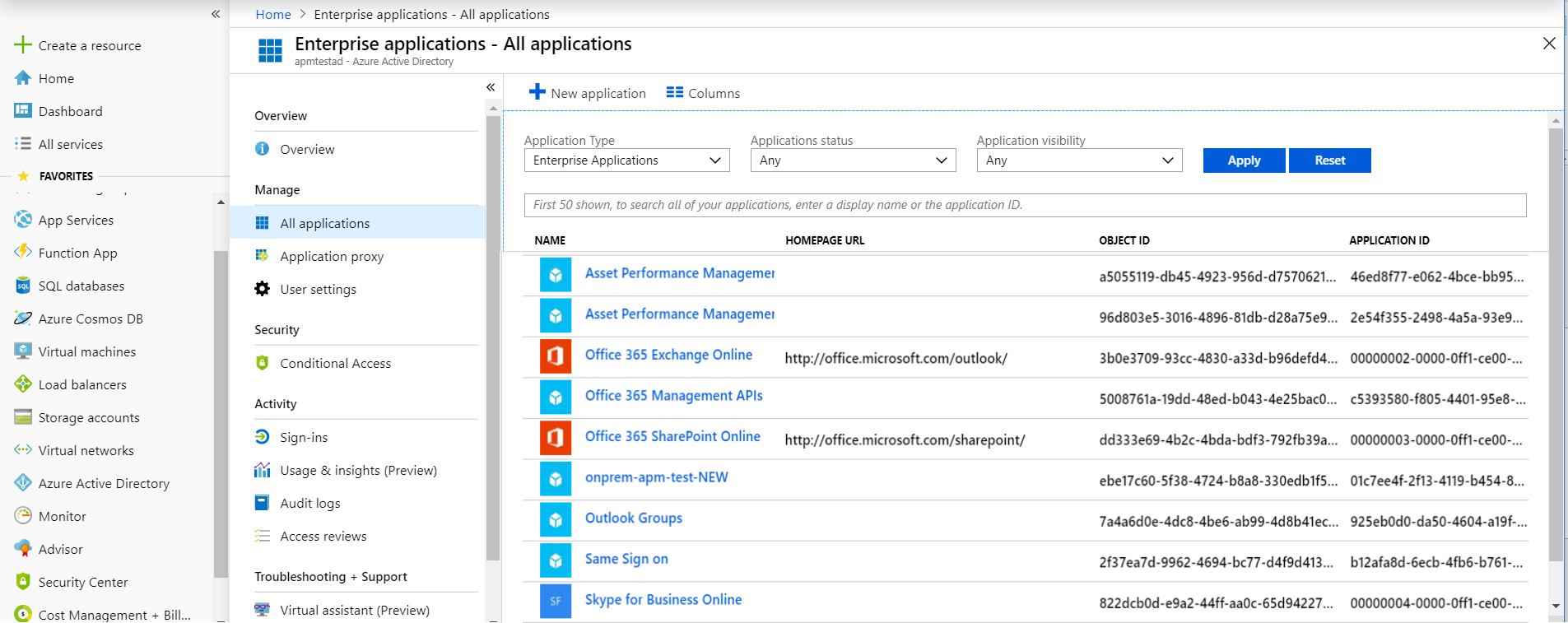
Task: Close the Enterprise applications blade
Action: tap(1549, 43)
